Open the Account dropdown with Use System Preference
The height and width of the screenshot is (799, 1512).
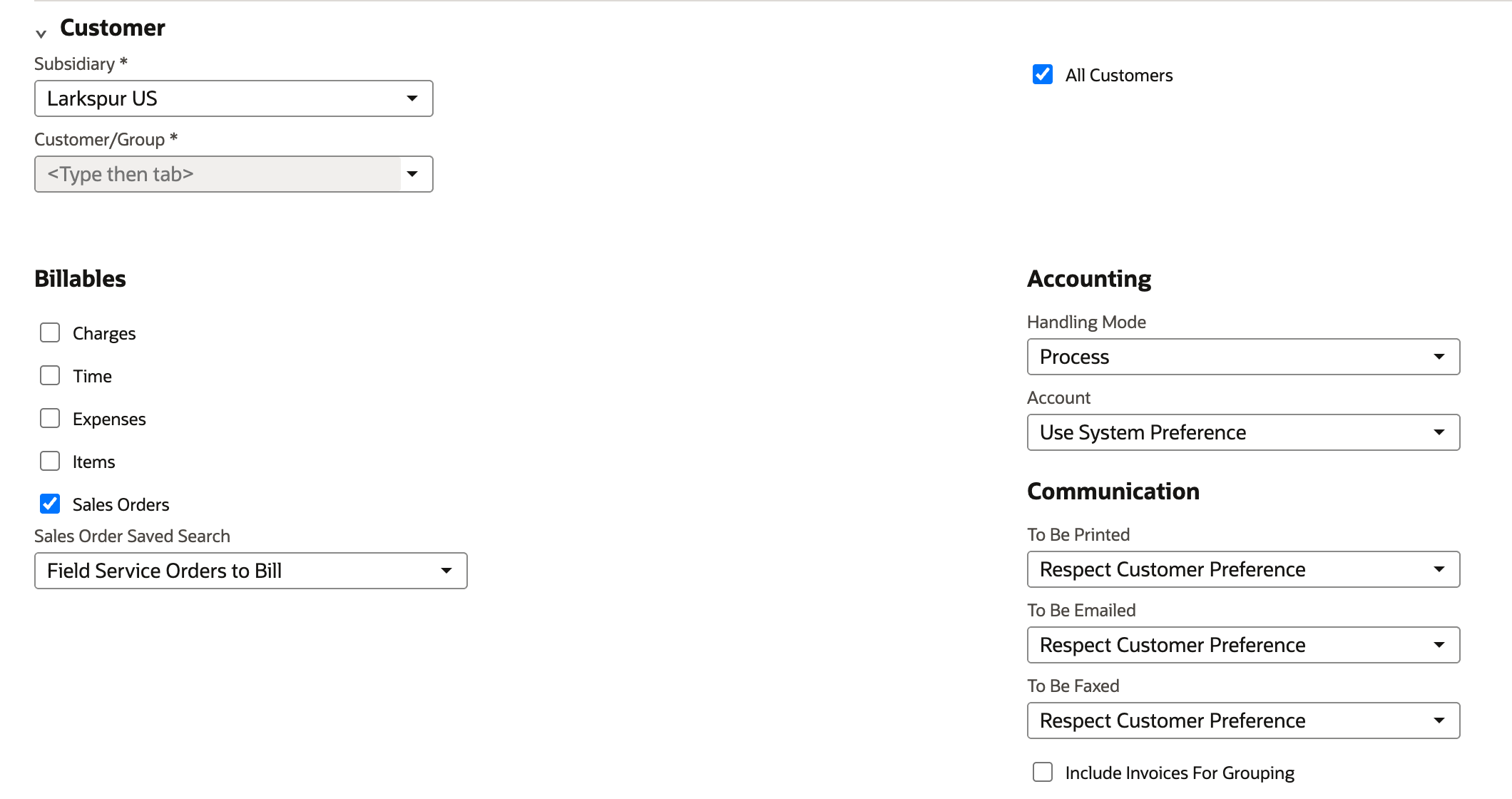tap(1244, 432)
